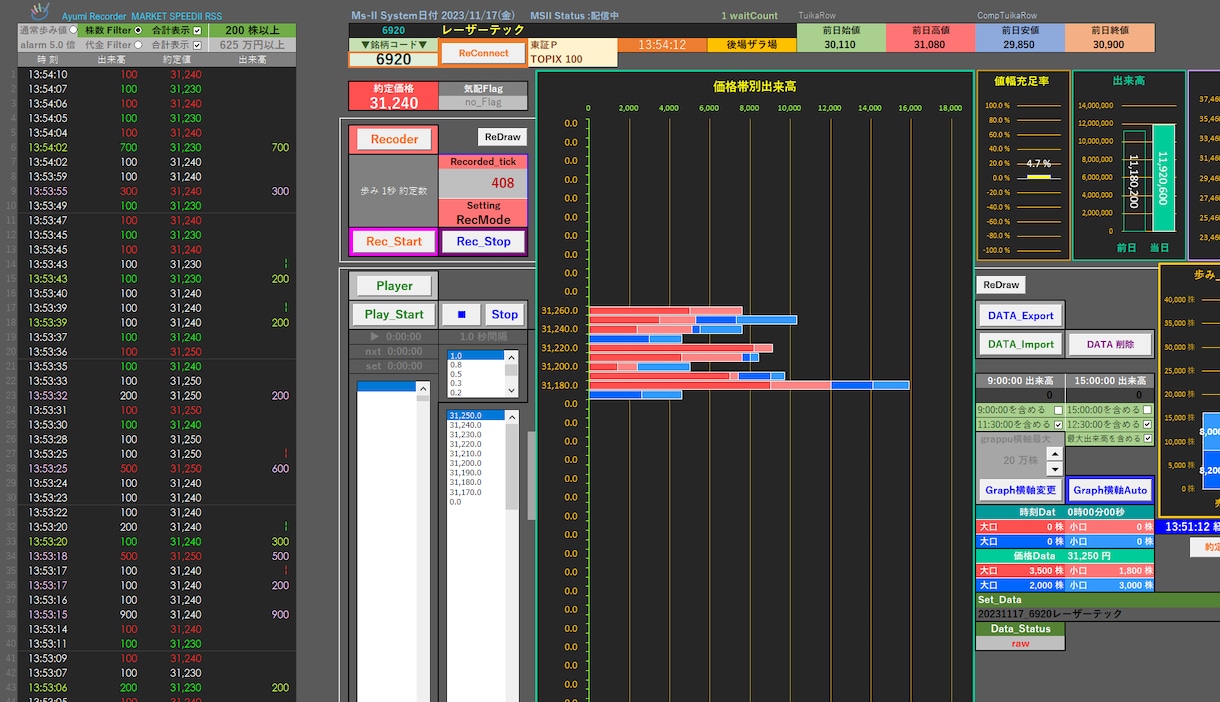
Task: Click the Ayumi Recorder logo icon
Action: tap(38, 11)
